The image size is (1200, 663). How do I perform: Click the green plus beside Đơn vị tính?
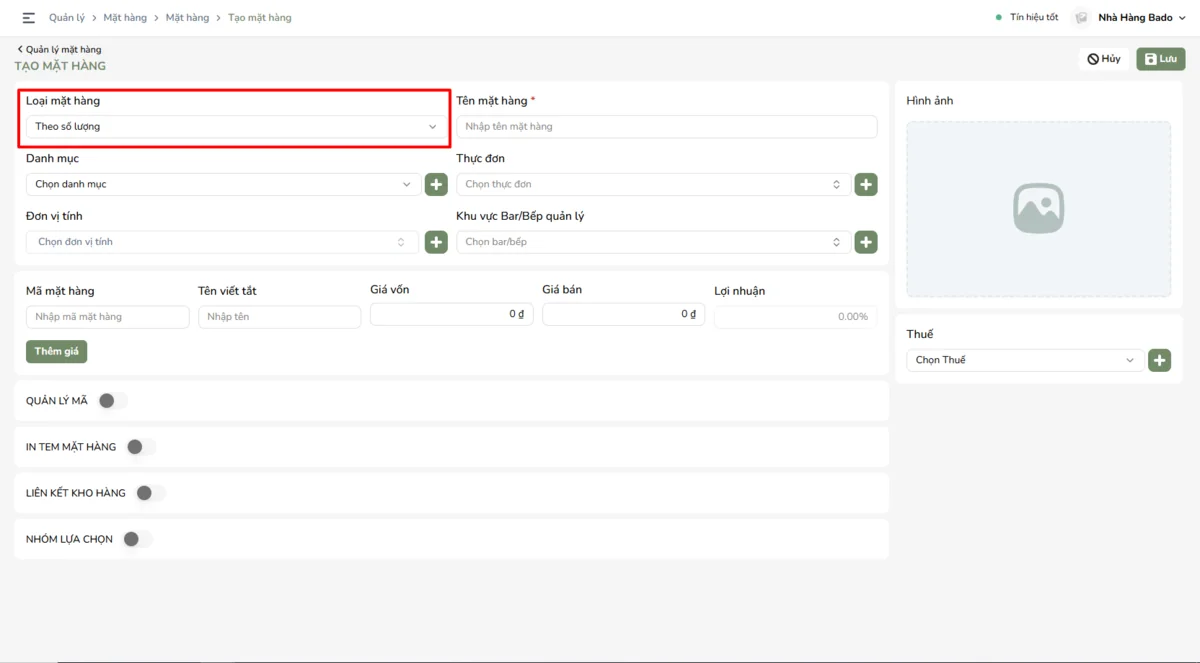click(436, 242)
